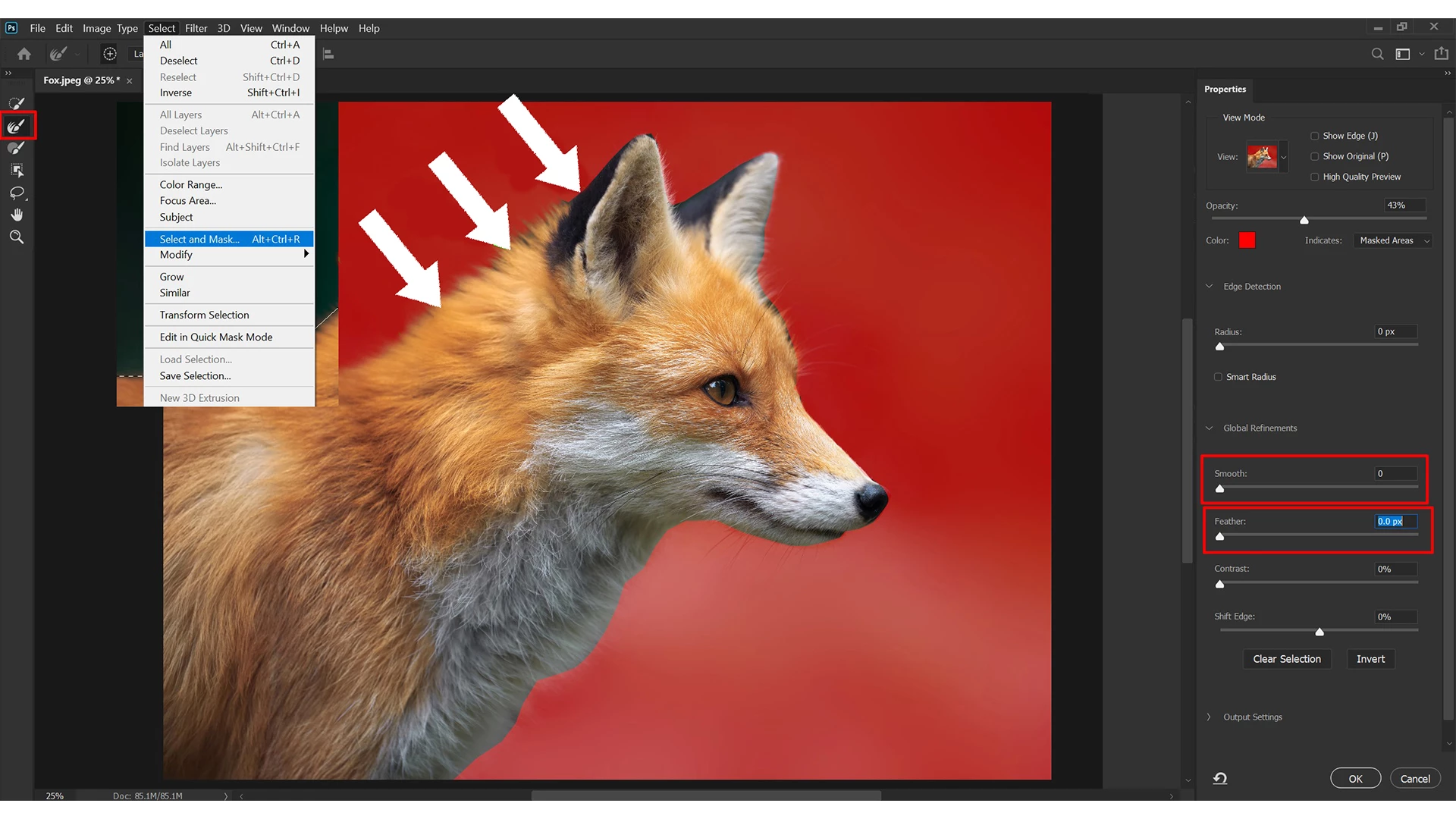The image size is (1456, 819).
Task: Click the reset workspace arrow icon
Action: pyautogui.click(x=1220, y=779)
